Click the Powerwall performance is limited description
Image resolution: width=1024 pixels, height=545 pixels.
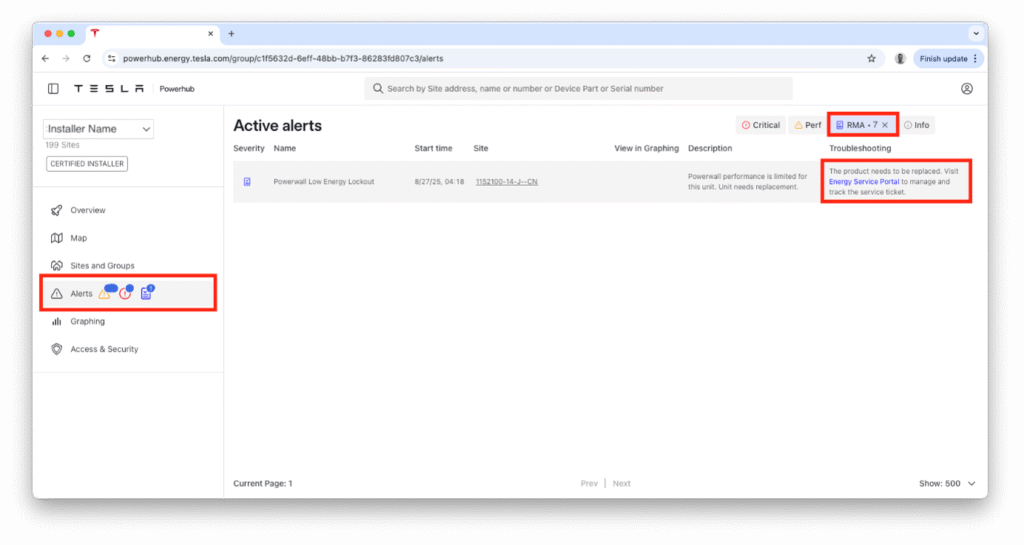(747, 181)
